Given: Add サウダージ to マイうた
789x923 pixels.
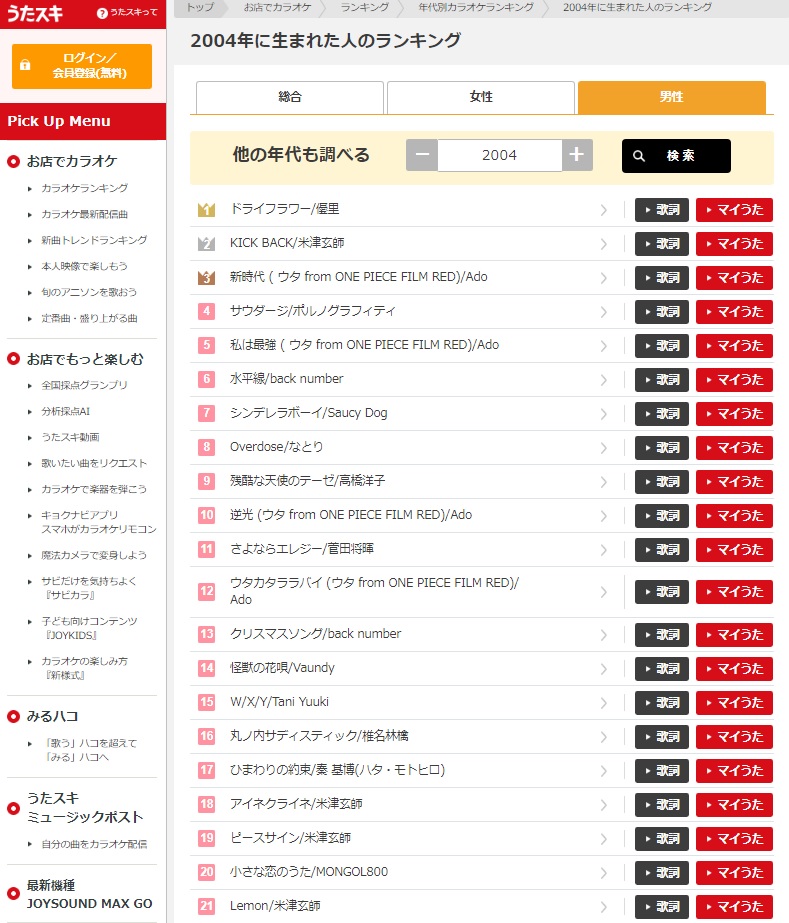Looking at the screenshot, I should click(x=734, y=312).
